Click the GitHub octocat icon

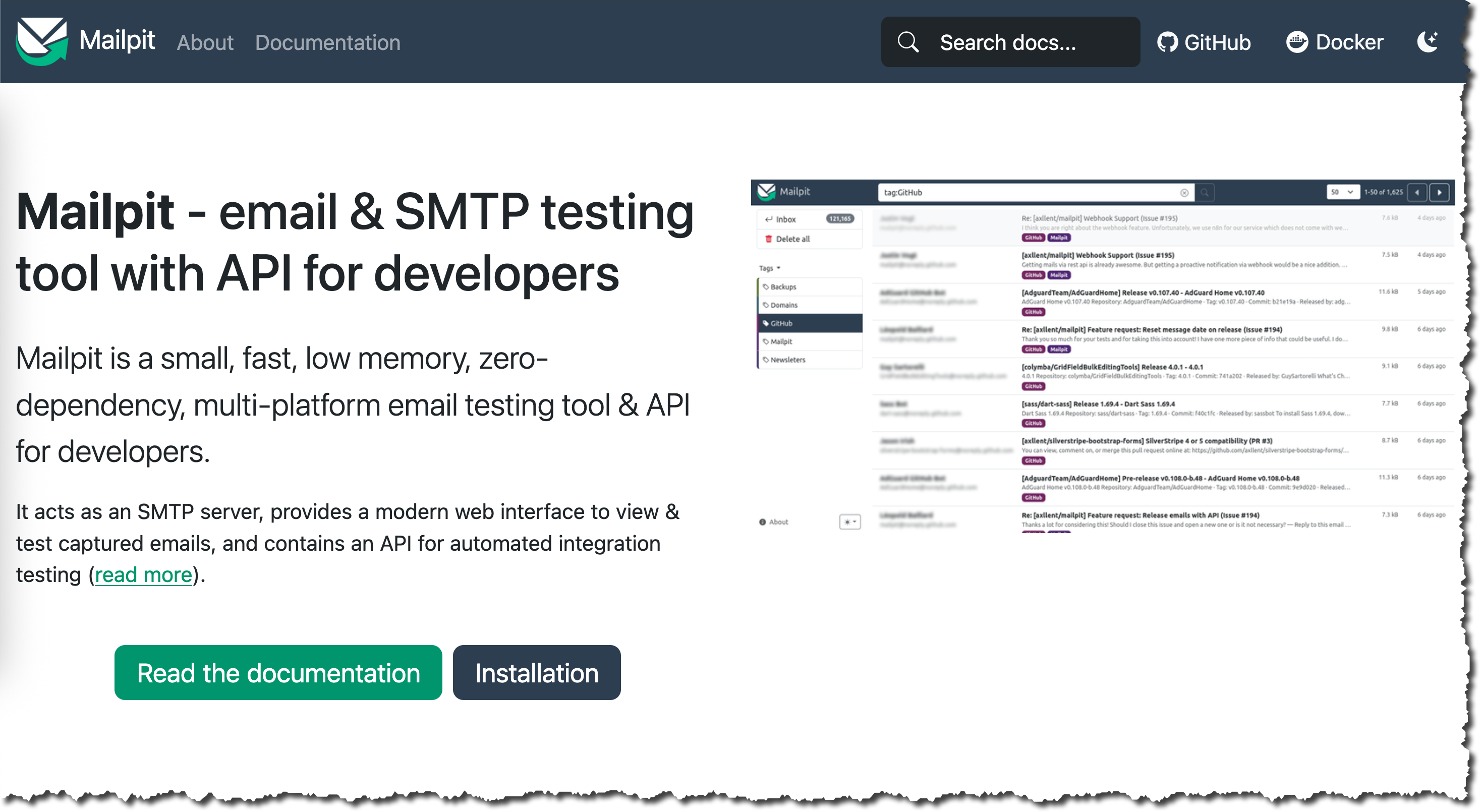1167,42
